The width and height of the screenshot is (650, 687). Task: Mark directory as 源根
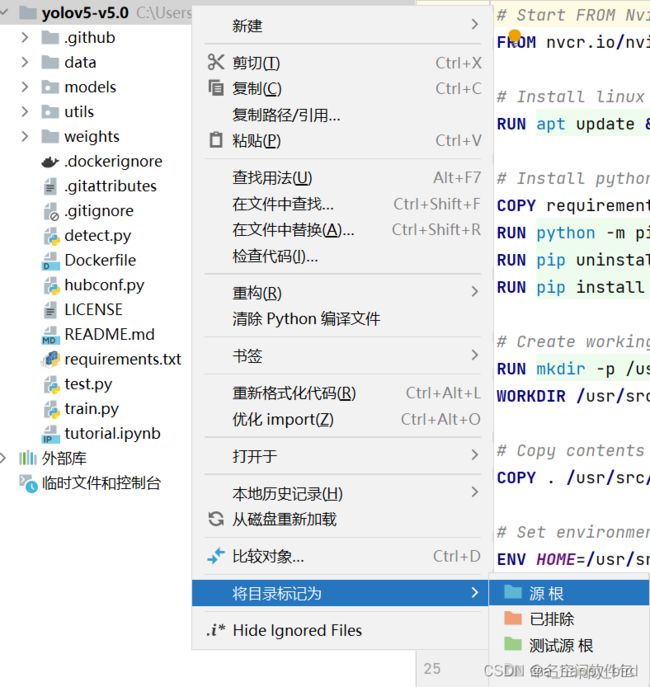[569, 593]
